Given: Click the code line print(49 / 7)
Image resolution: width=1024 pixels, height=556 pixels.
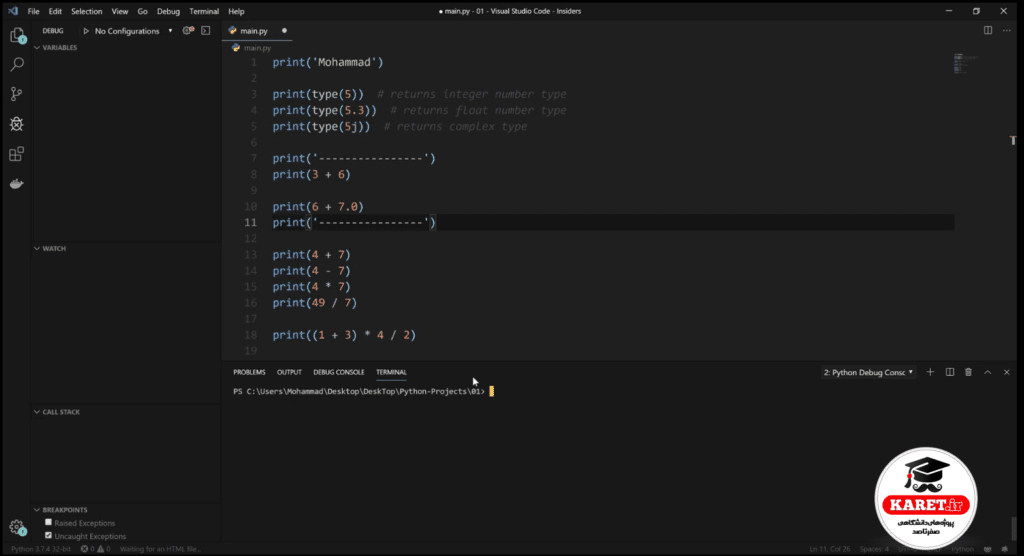Looking at the screenshot, I should click(x=315, y=303).
